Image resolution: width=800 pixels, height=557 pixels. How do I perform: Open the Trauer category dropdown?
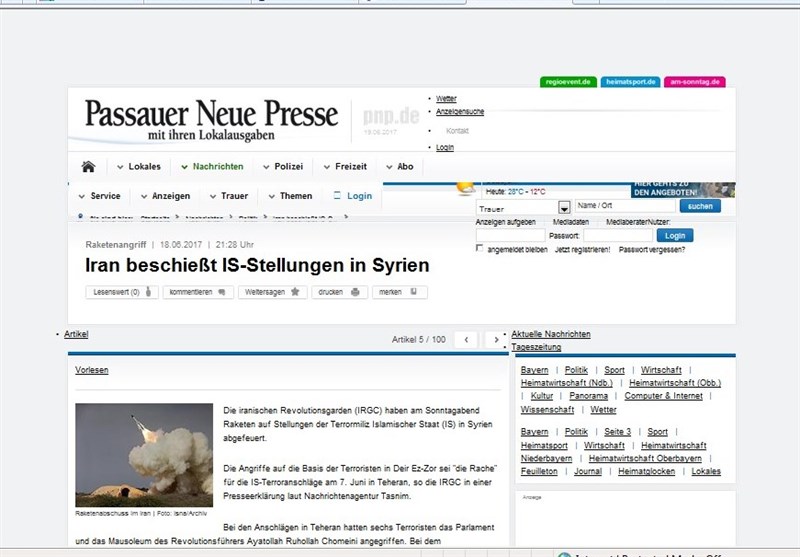pyautogui.click(x=564, y=207)
